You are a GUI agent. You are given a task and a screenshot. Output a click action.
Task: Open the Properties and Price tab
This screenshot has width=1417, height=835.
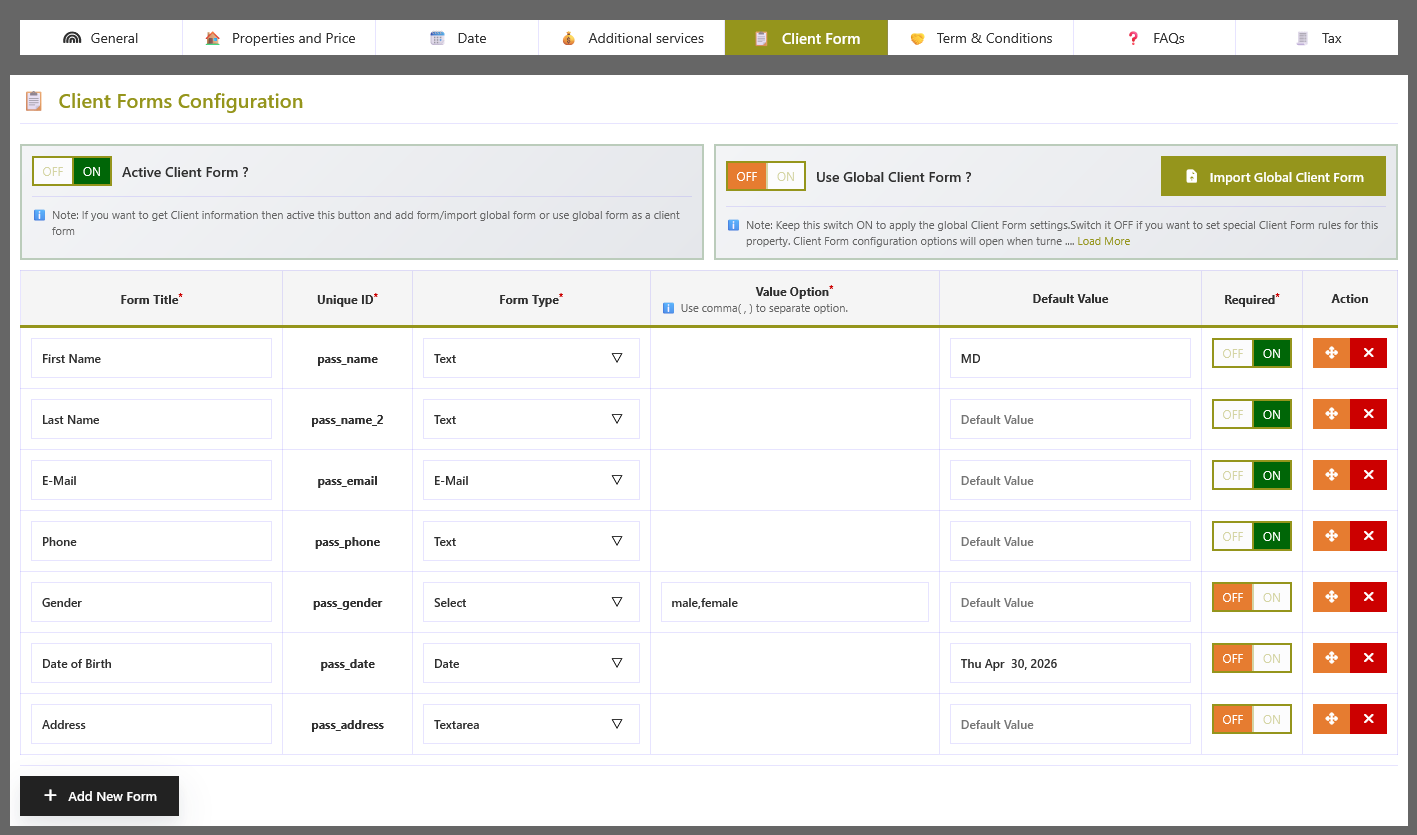coord(279,38)
